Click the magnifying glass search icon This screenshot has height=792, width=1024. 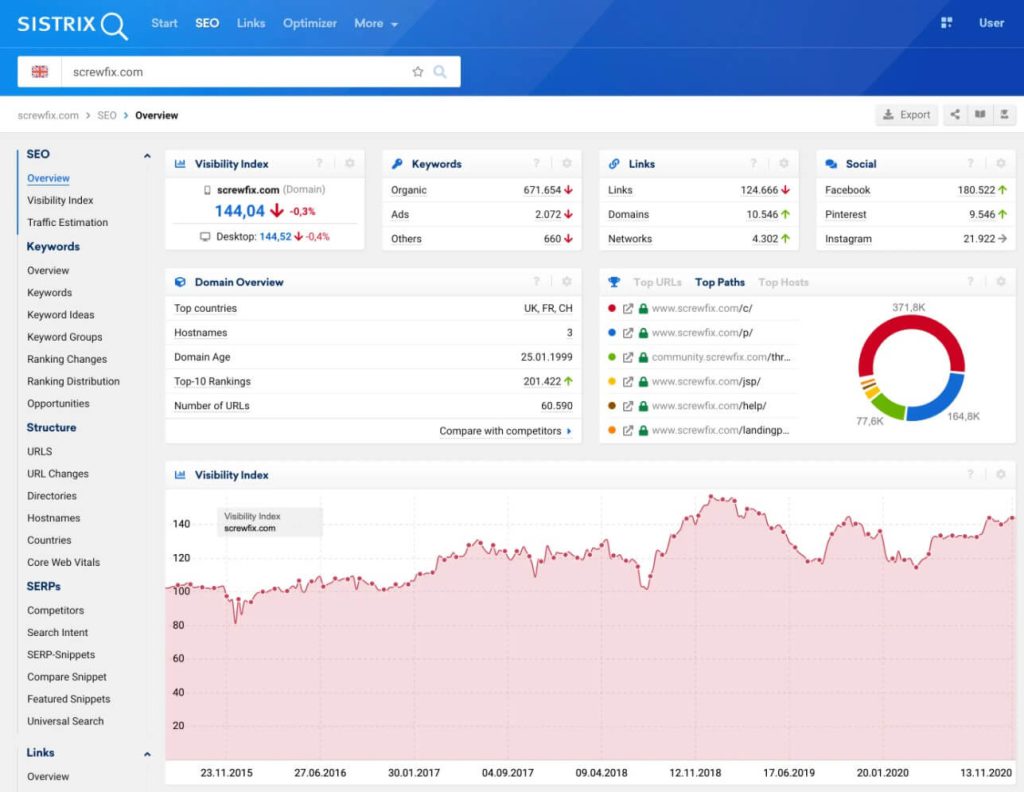click(440, 72)
